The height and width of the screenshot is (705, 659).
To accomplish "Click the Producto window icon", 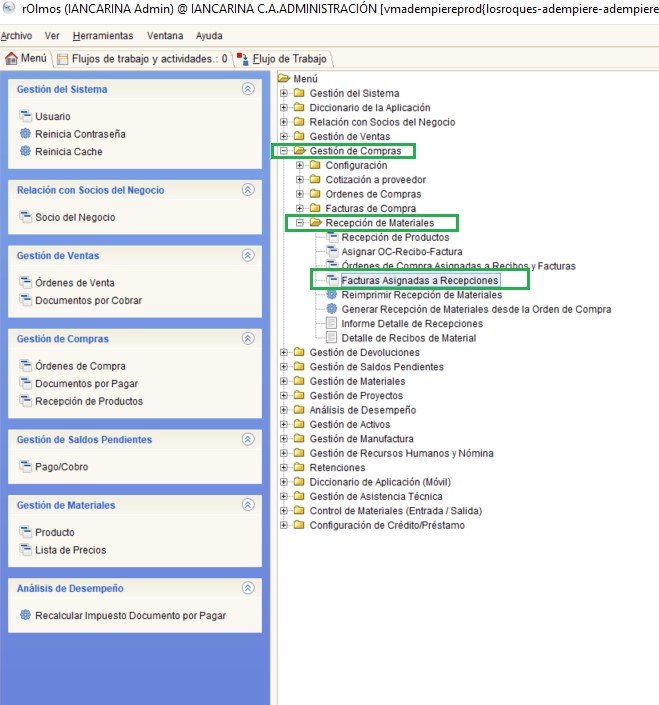I will coord(25,532).
